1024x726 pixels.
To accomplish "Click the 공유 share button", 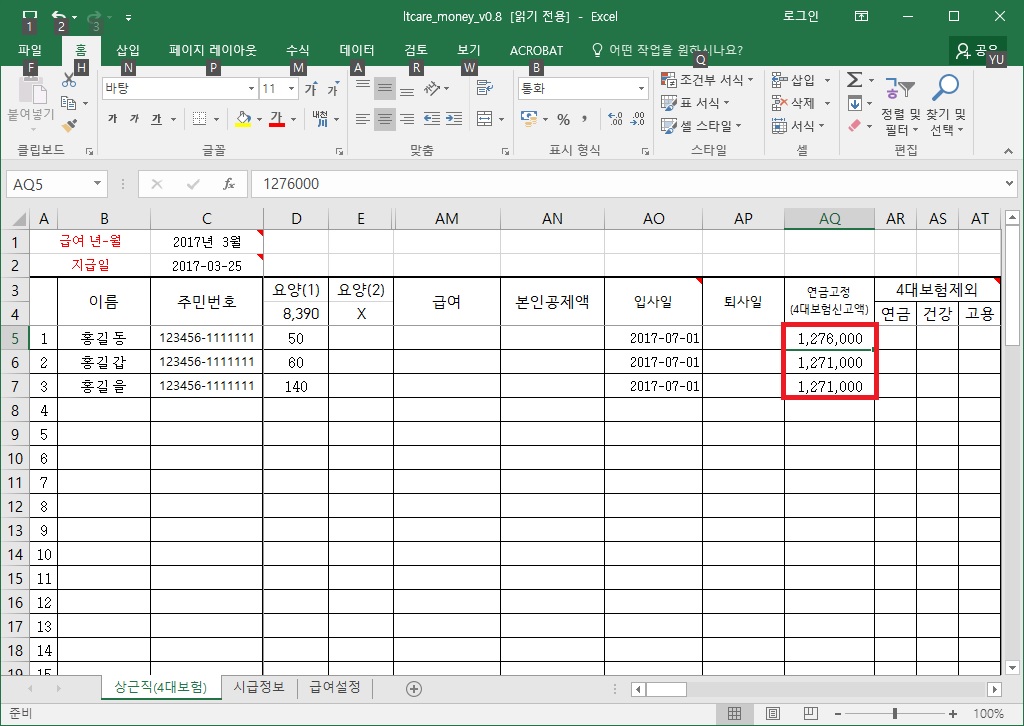I will (977, 50).
